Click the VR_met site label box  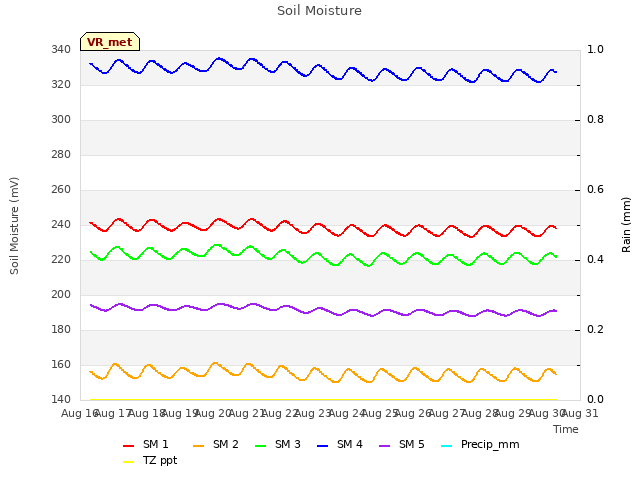coord(110,42)
